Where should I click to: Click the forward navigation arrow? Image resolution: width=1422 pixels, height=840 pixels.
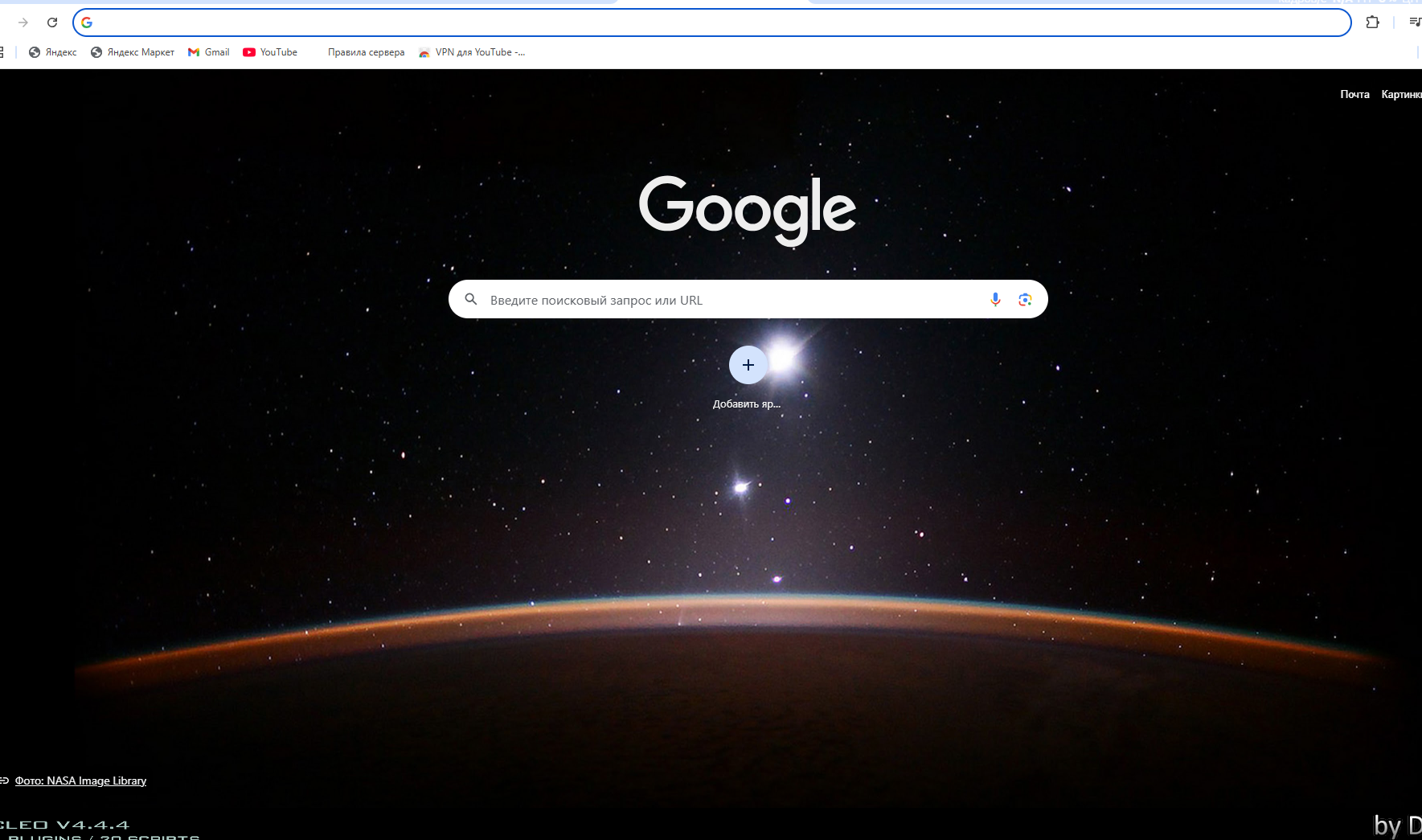click(23, 23)
